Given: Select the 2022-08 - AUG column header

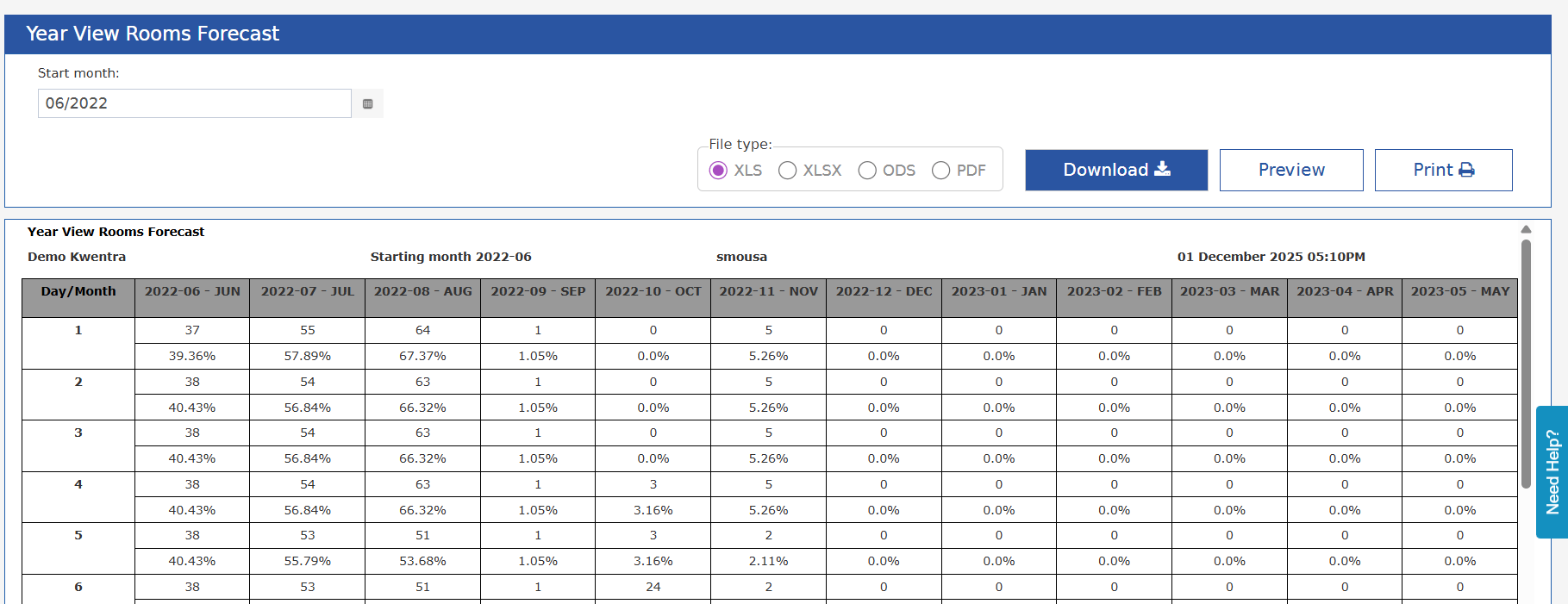Looking at the screenshot, I should pyautogui.click(x=422, y=298).
